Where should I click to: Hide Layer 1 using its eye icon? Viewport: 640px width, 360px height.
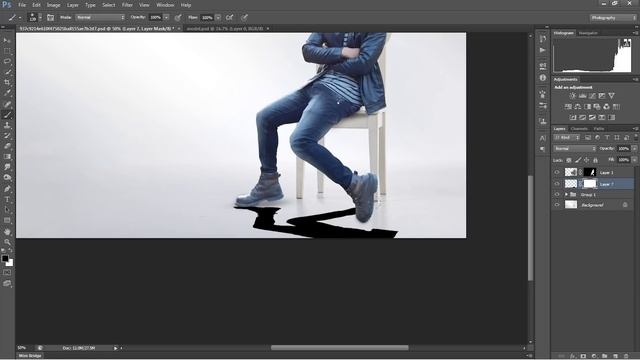coord(557,173)
